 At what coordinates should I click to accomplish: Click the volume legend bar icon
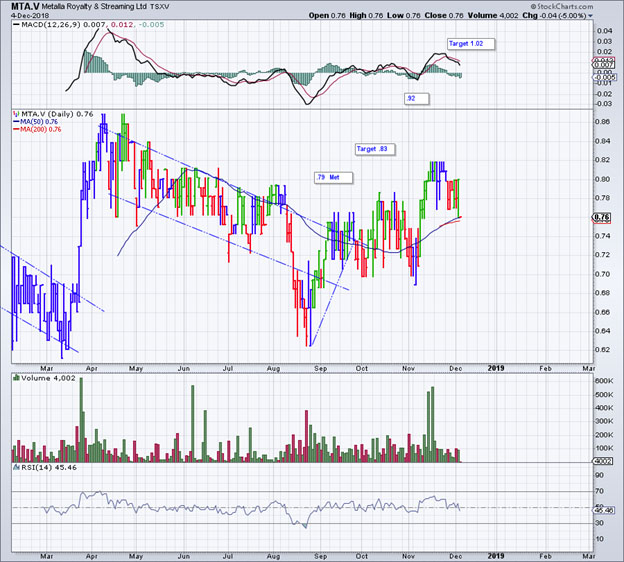point(16,378)
